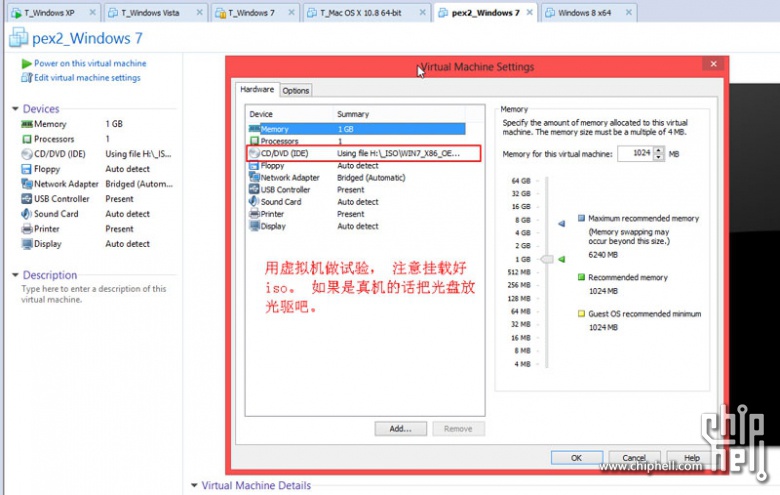This screenshot has width=780, height=495.
Task: Increase memory with the spinner up arrow
Action: click(659, 150)
